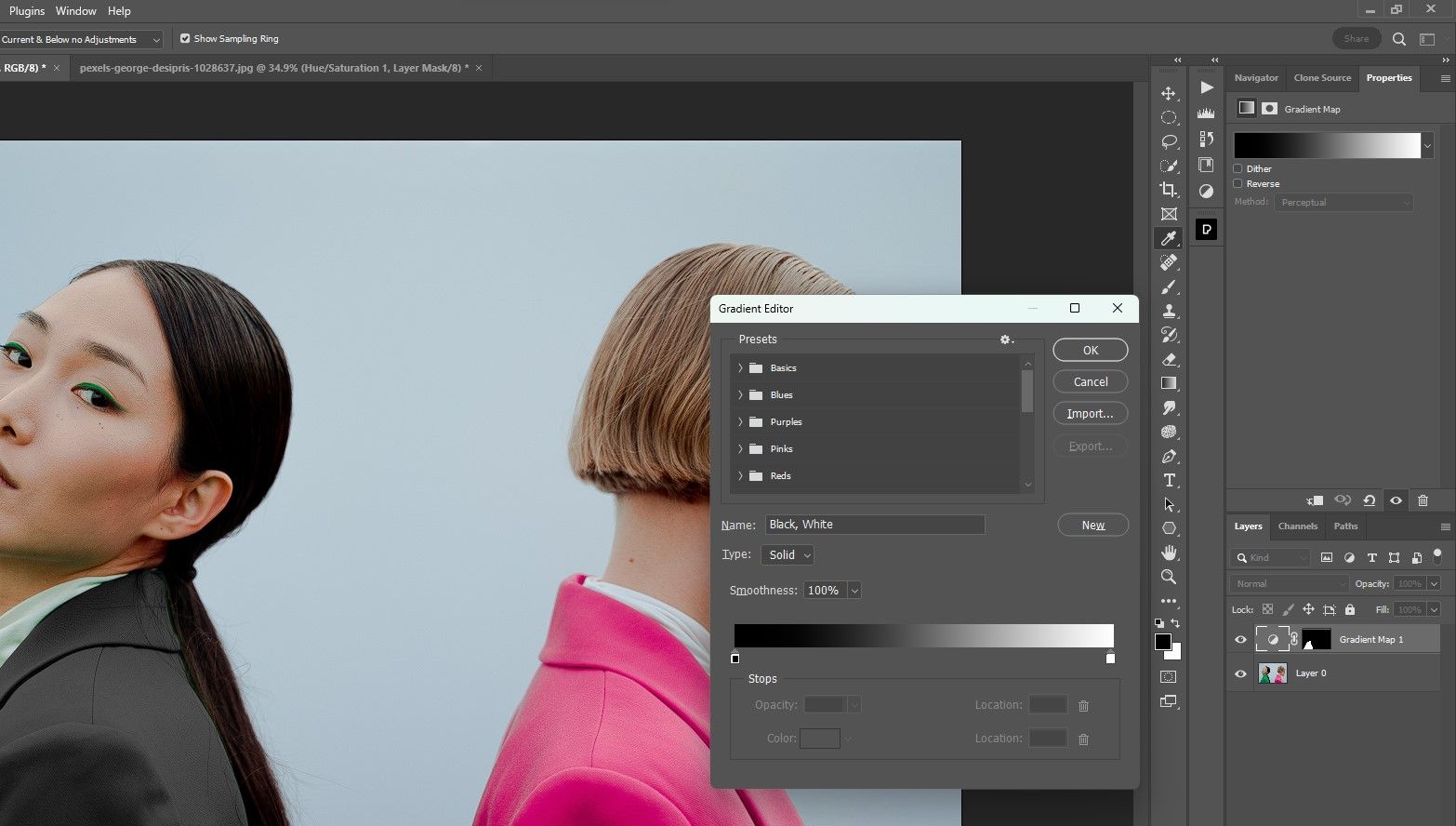Swap foreground and background colors

point(1176,623)
